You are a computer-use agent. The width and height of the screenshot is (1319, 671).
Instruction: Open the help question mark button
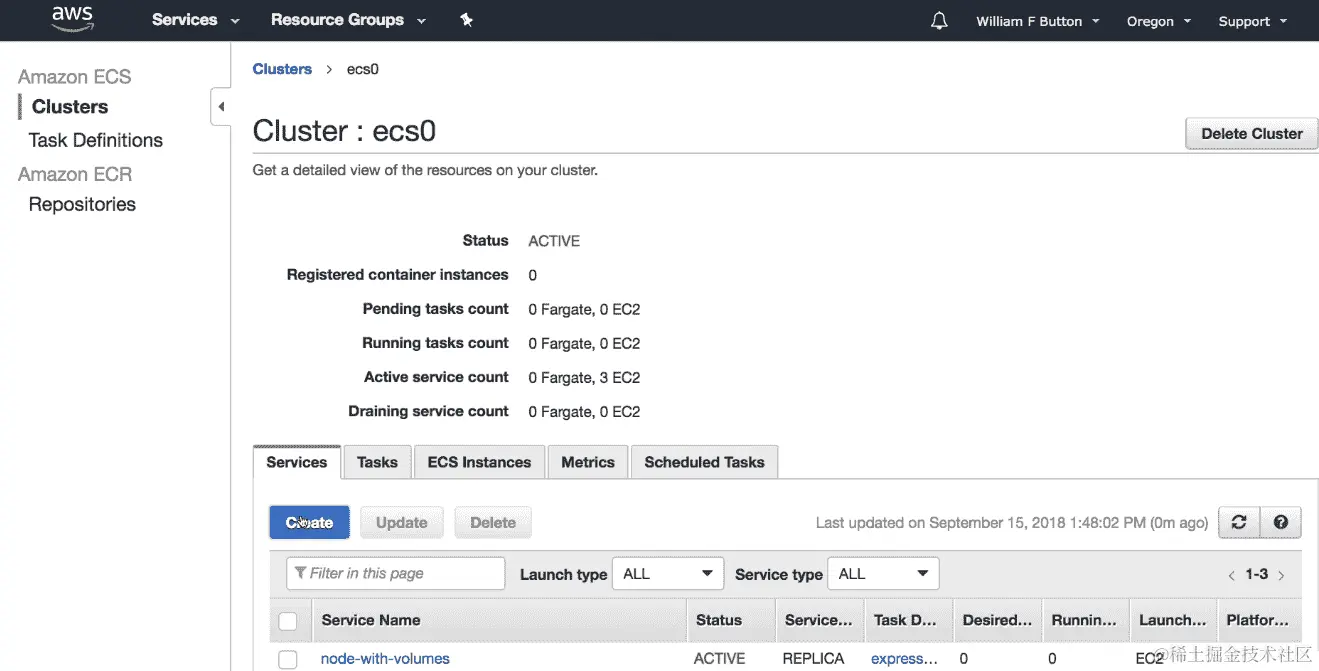[1280, 522]
